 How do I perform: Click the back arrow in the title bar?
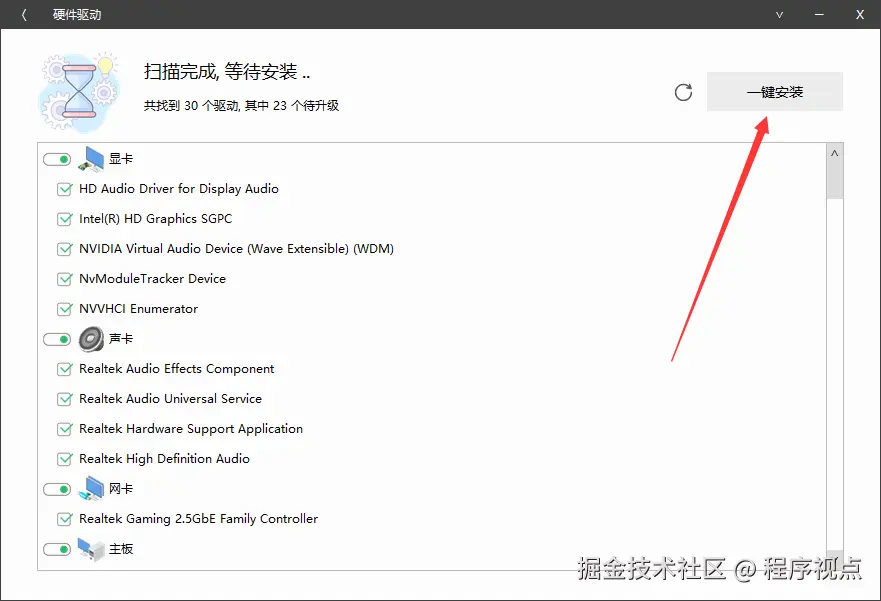[24, 15]
